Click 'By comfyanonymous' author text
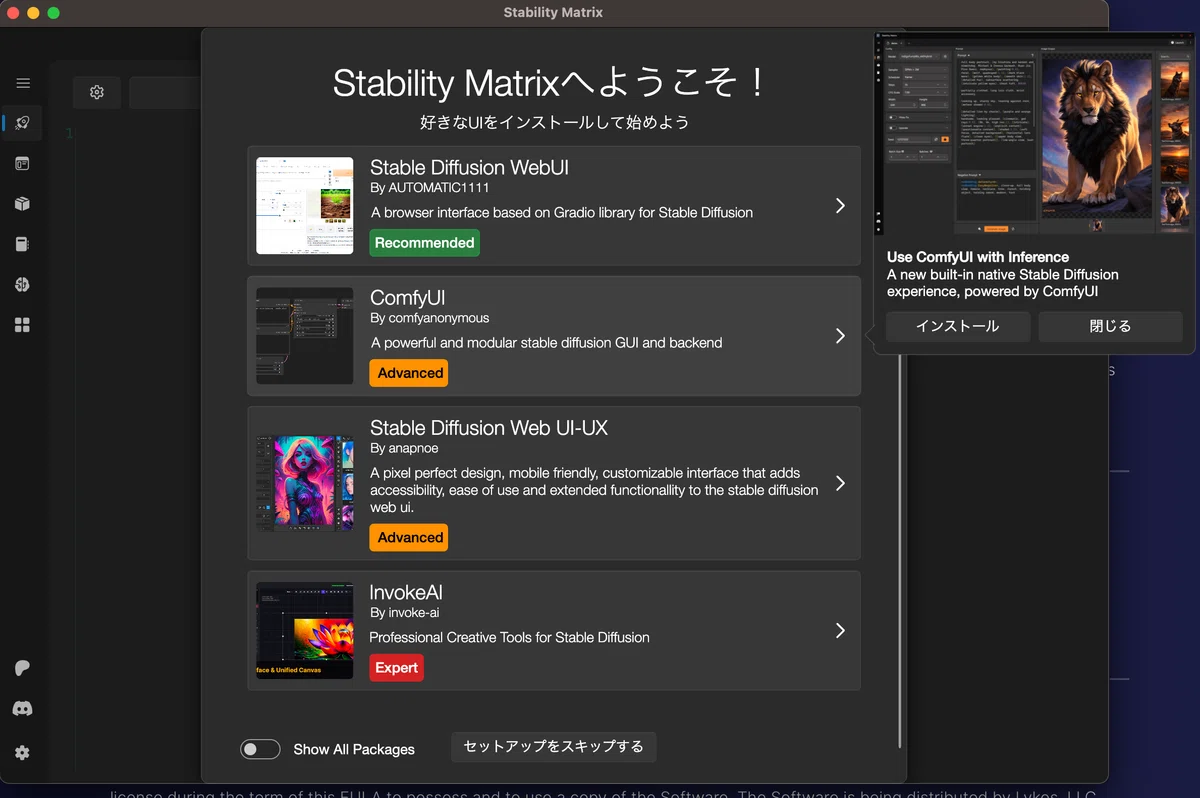Viewport: 1200px width, 798px height. coord(429,318)
